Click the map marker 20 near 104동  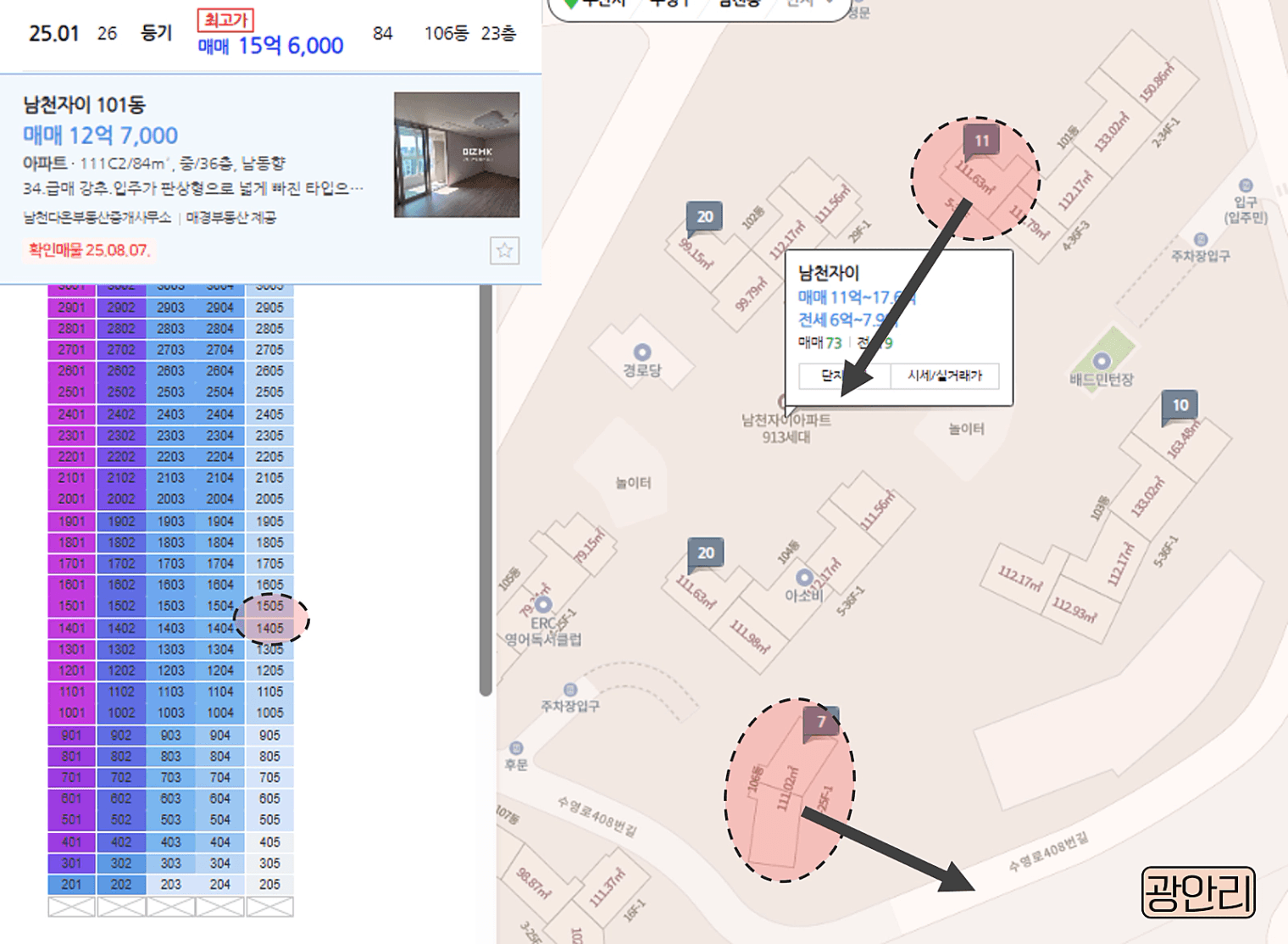(706, 554)
